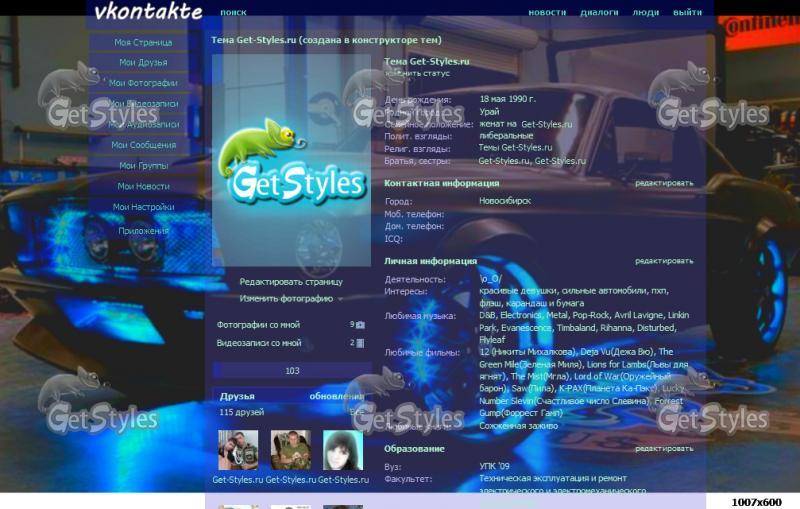Open the Друзья section header
Viewport: 800px width, 509px height.
[x=237, y=396]
